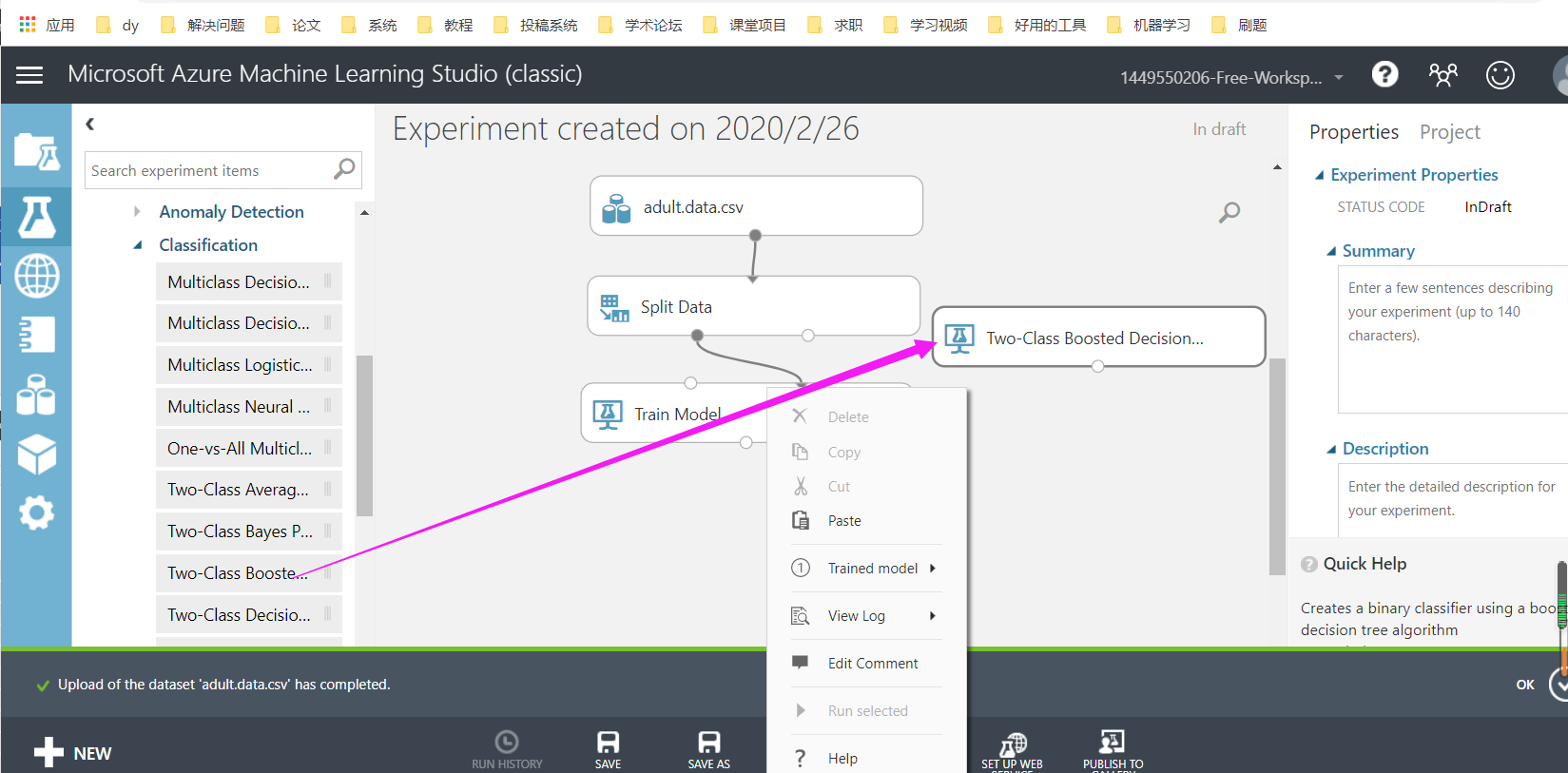Click the feedback smiley face icon
The height and width of the screenshot is (773, 1568).
coord(1500,74)
